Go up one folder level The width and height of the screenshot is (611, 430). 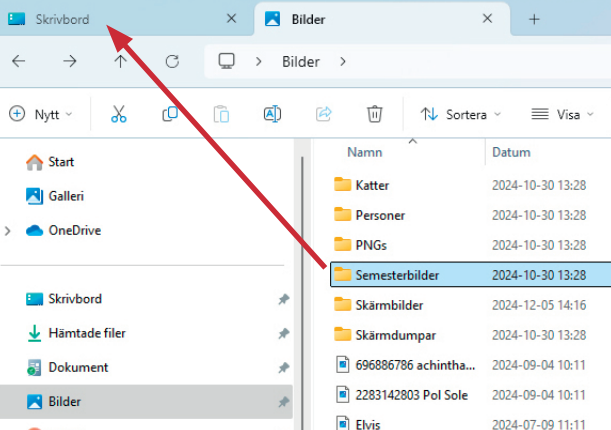pyautogui.click(x=120, y=61)
